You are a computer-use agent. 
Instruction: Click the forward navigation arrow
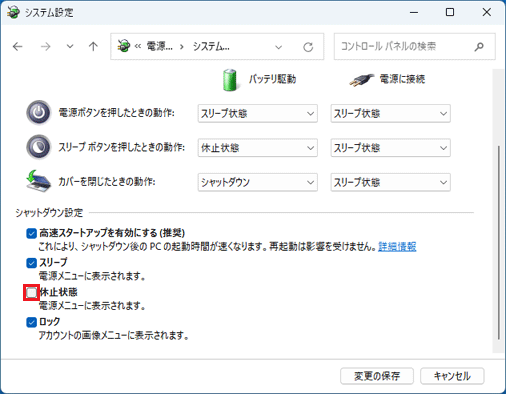(x=45, y=46)
